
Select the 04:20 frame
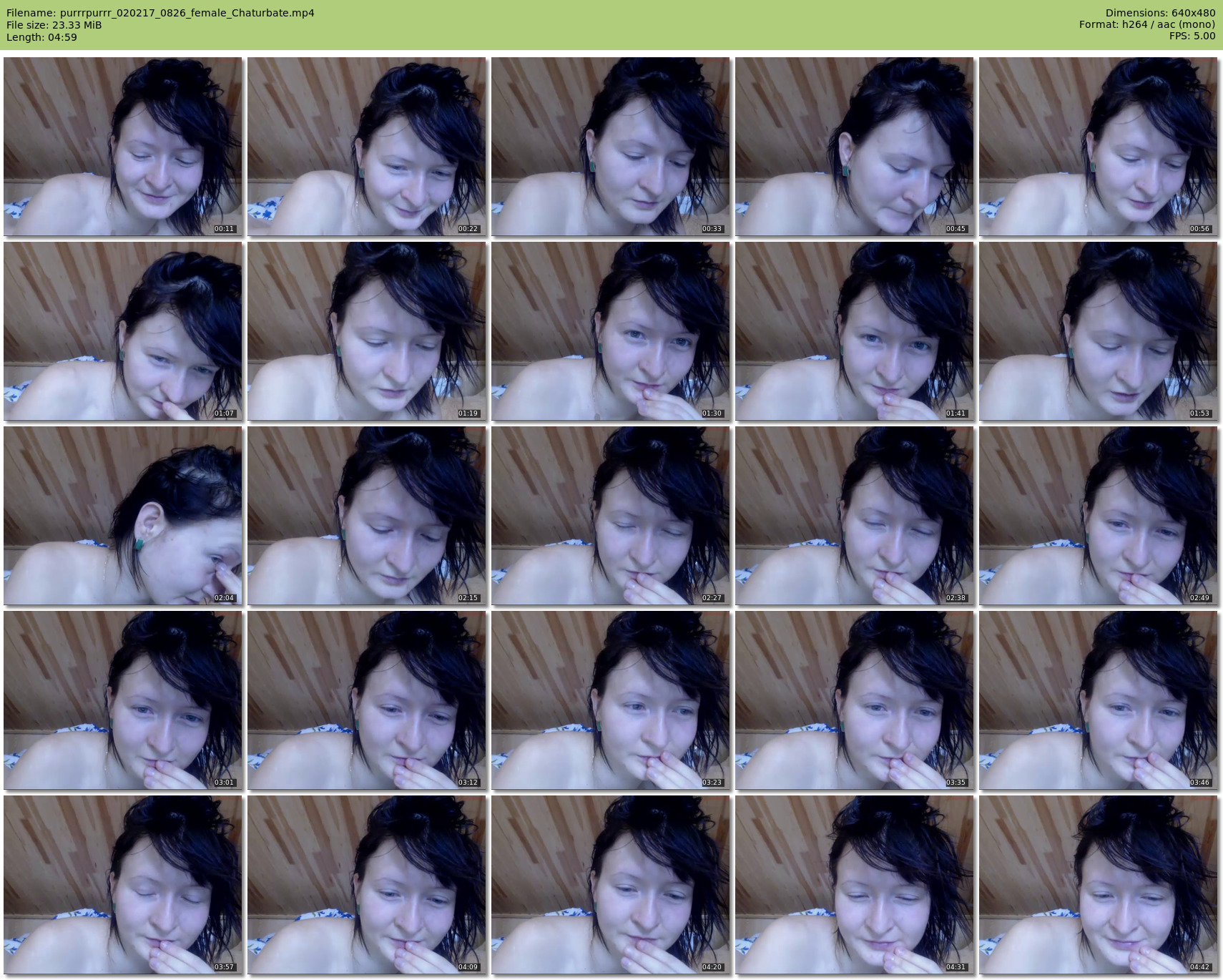point(611,885)
